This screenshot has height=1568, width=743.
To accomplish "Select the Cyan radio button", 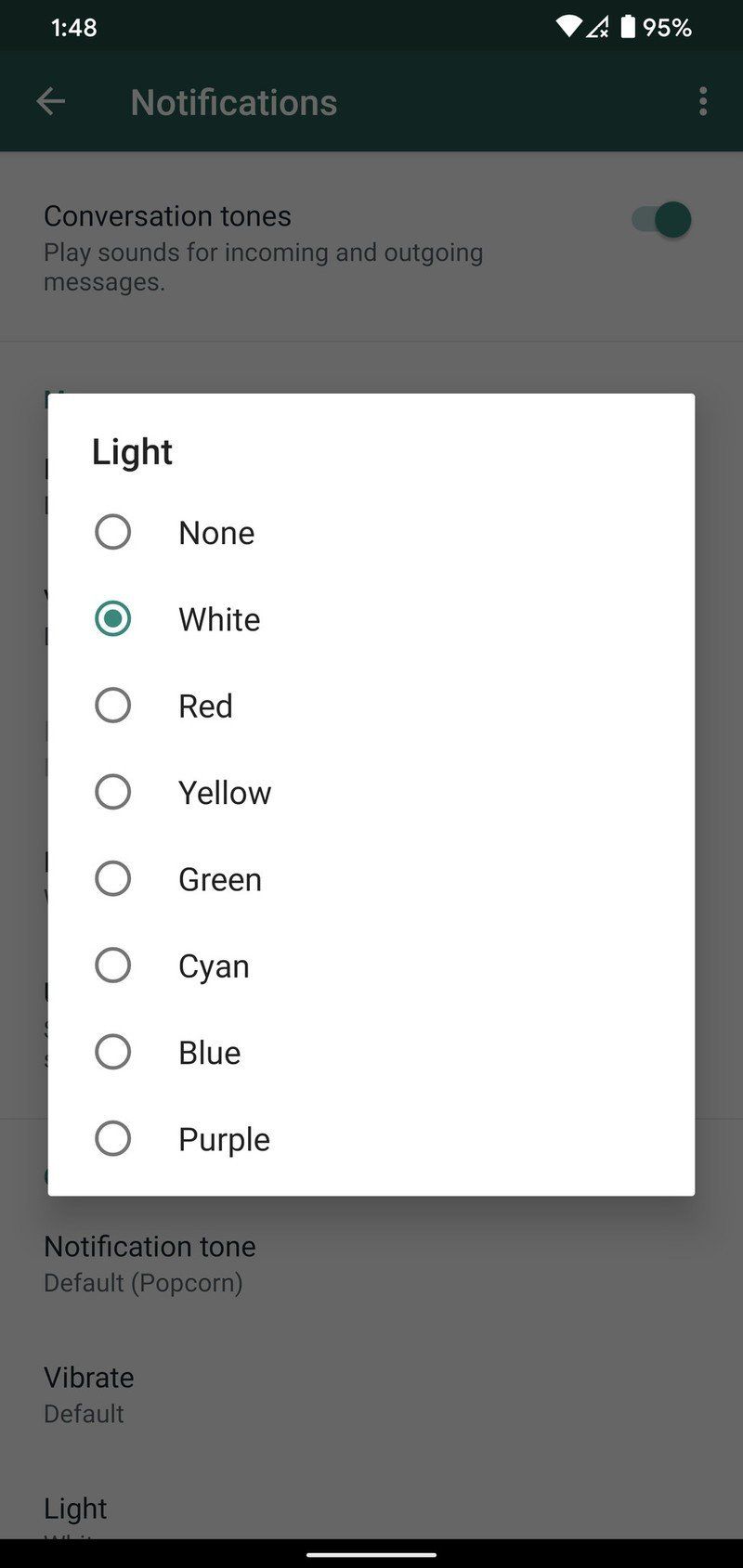I will point(113,965).
